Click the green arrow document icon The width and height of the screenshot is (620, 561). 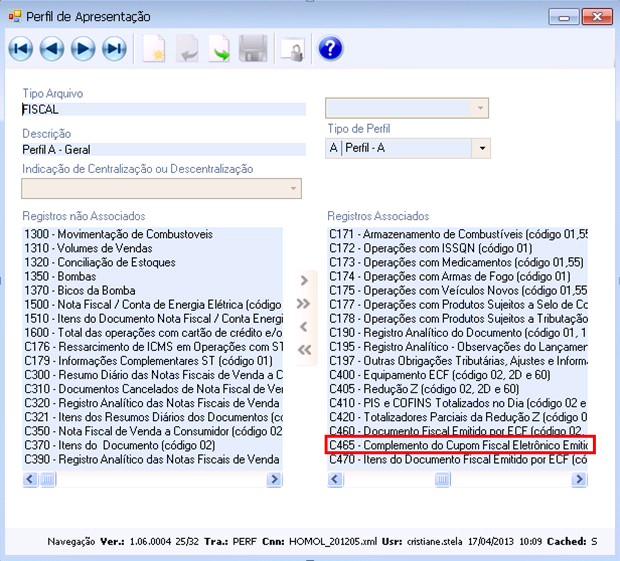(219, 48)
